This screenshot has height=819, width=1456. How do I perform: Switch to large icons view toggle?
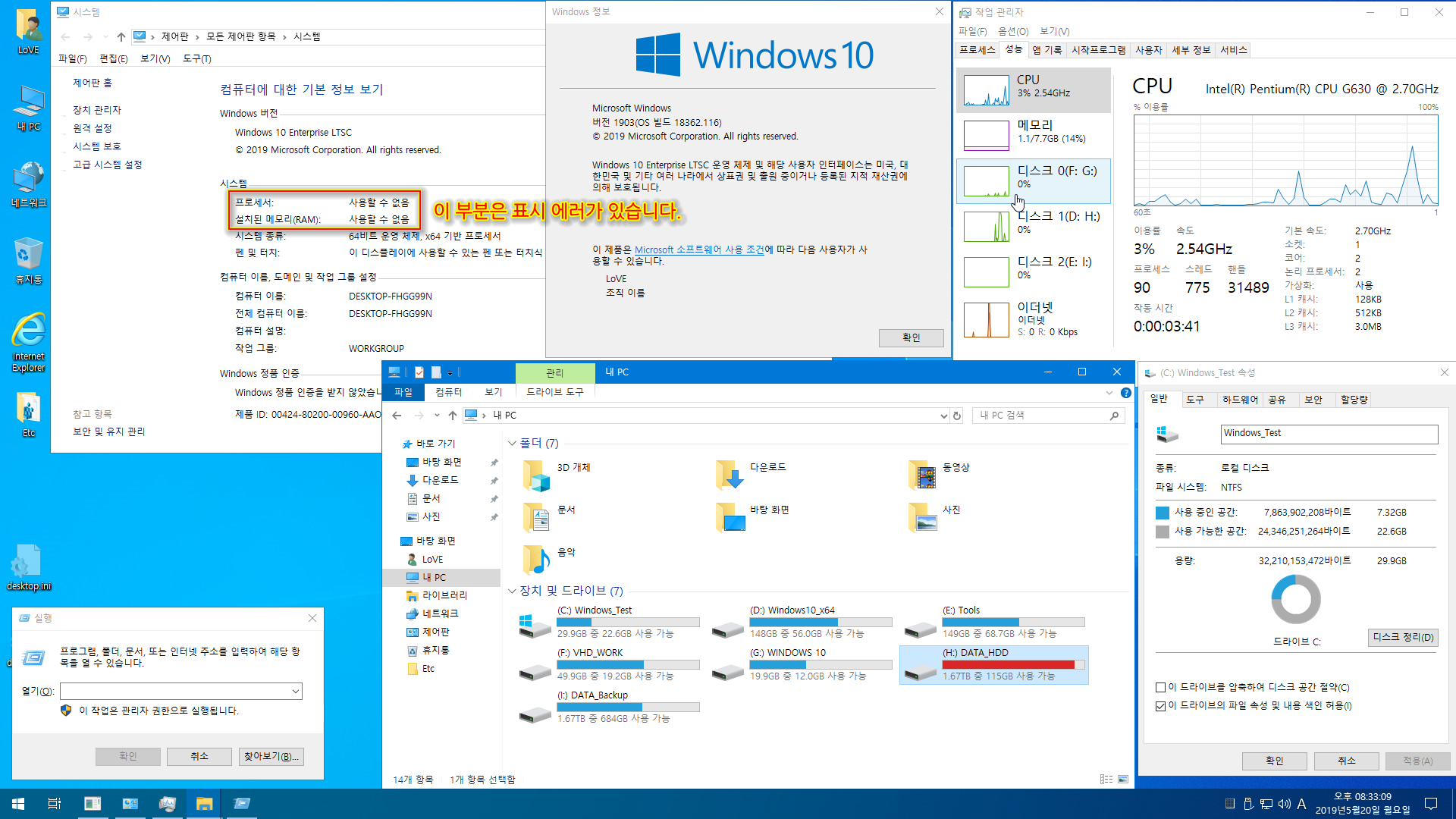click(1123, 780)
